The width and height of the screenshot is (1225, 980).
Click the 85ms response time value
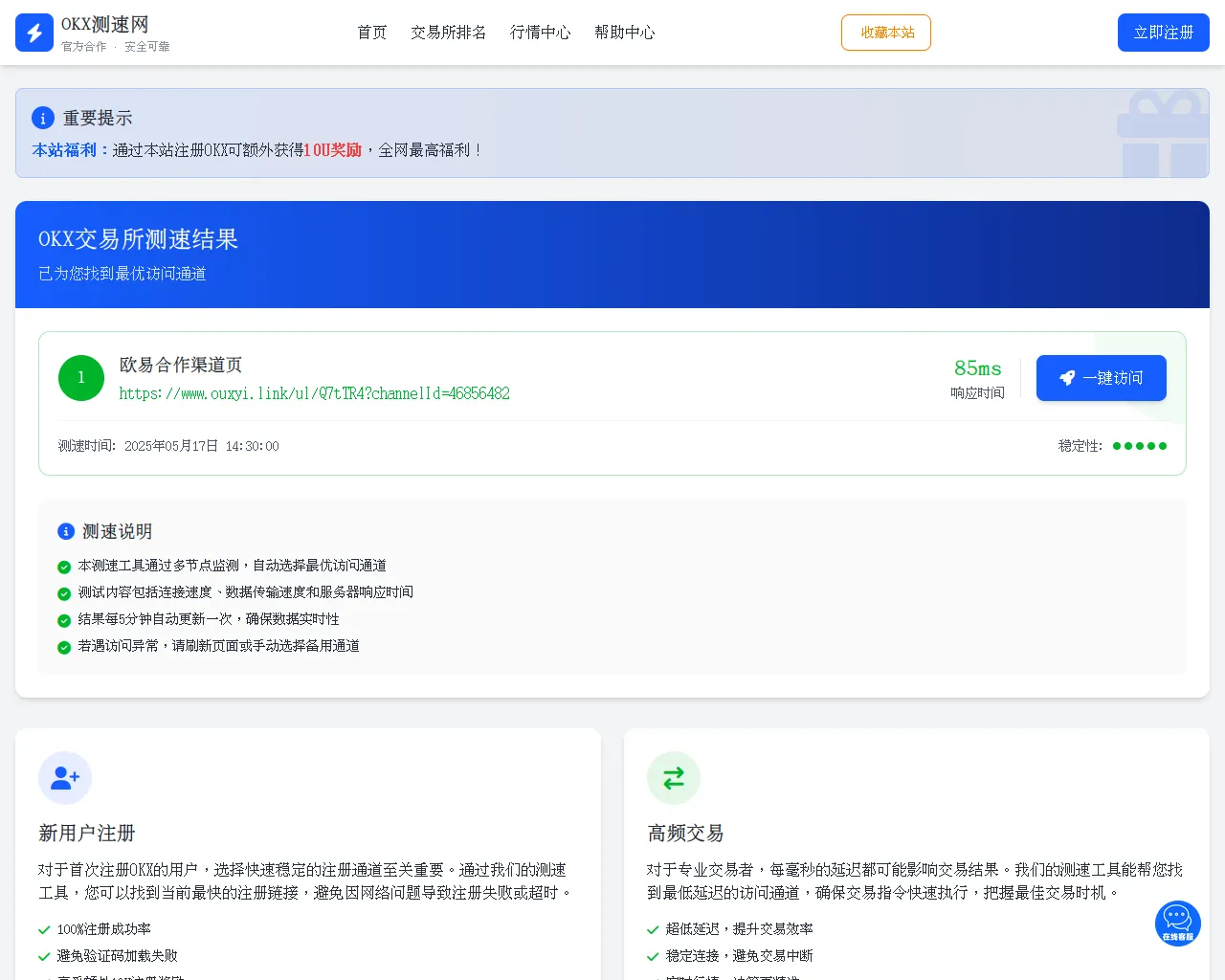click(x=978, y=368)
